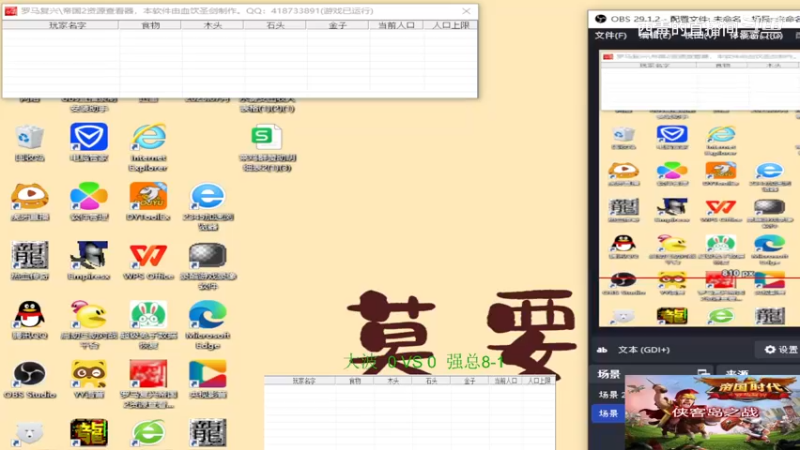Image resolution: width=800 pixels, height=450 pixels.
Task: Close the resource viewer window
Action: [x=466, y=11]
